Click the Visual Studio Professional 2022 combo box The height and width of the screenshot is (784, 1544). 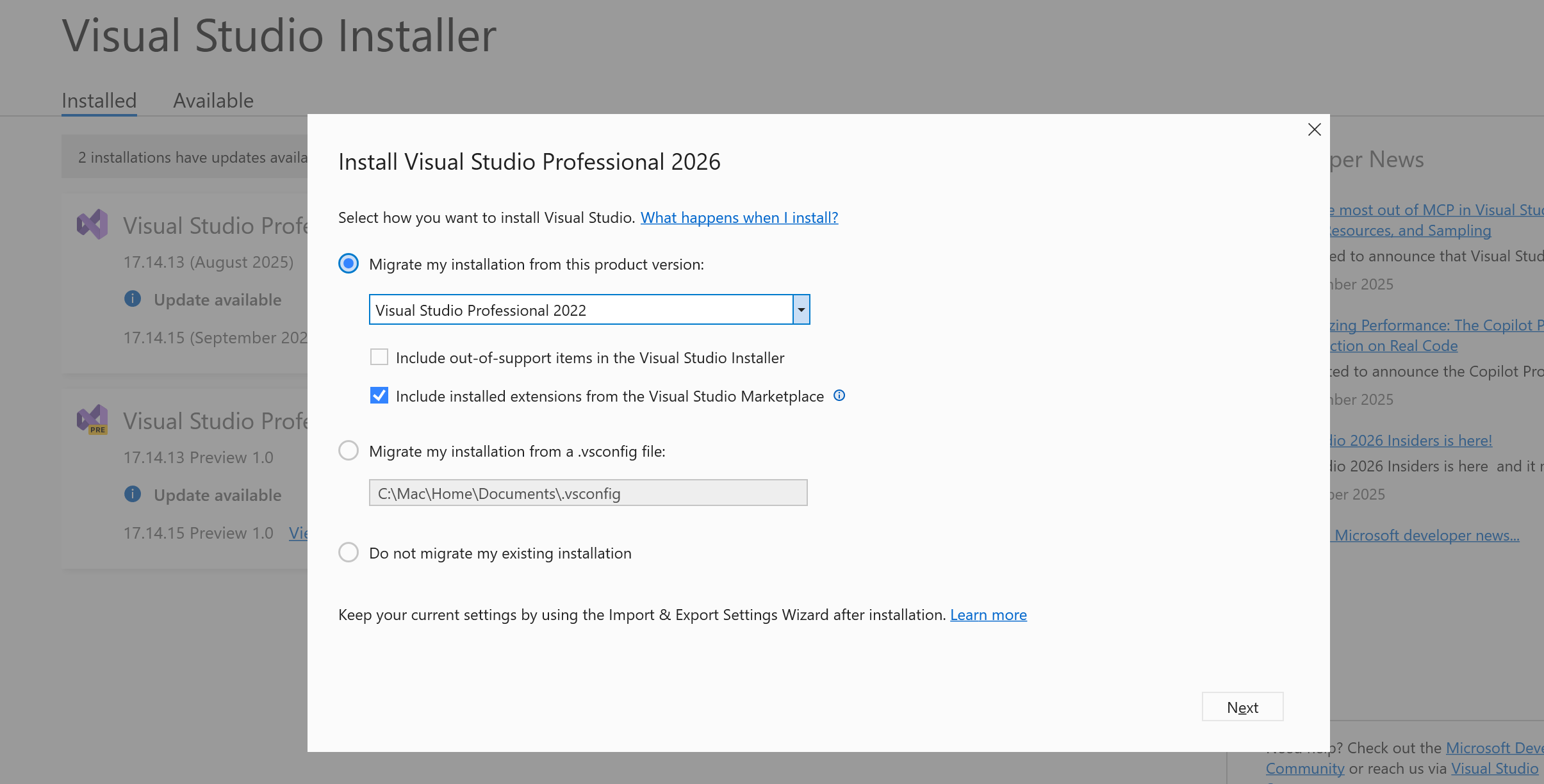pyautogui.click(x=580, y=310)
